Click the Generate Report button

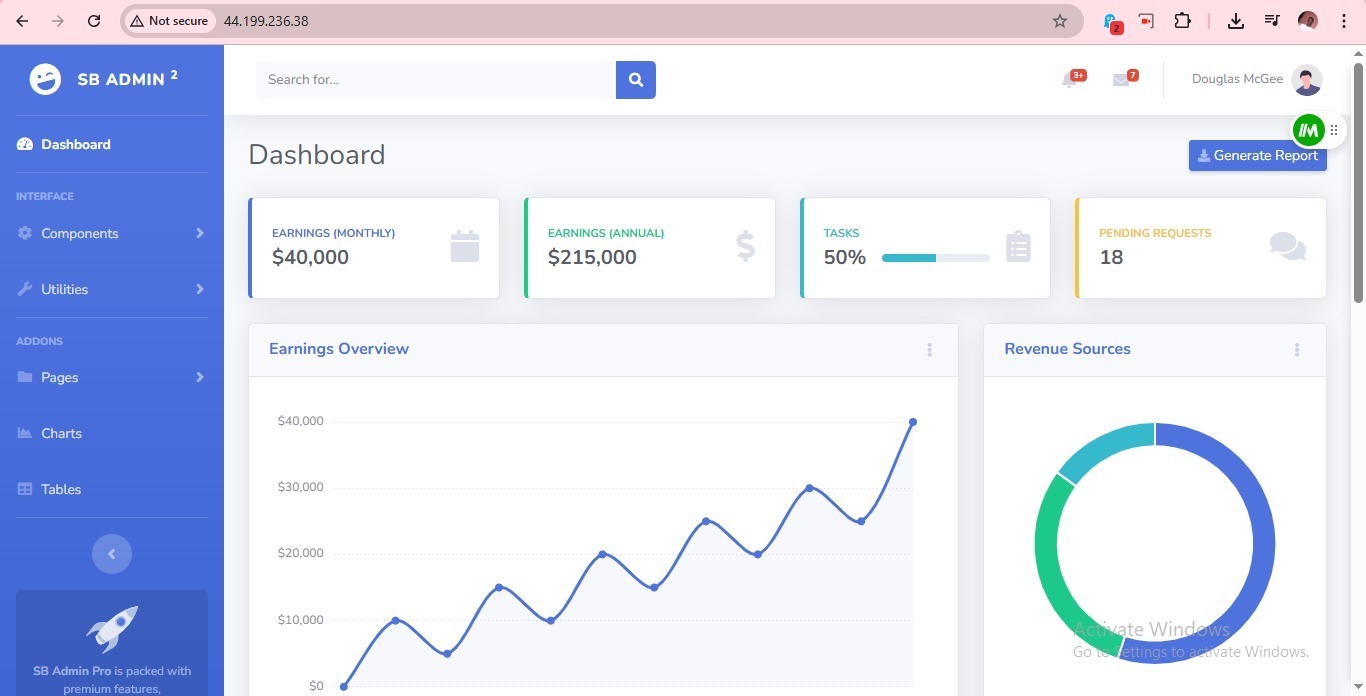[1258, 155]
